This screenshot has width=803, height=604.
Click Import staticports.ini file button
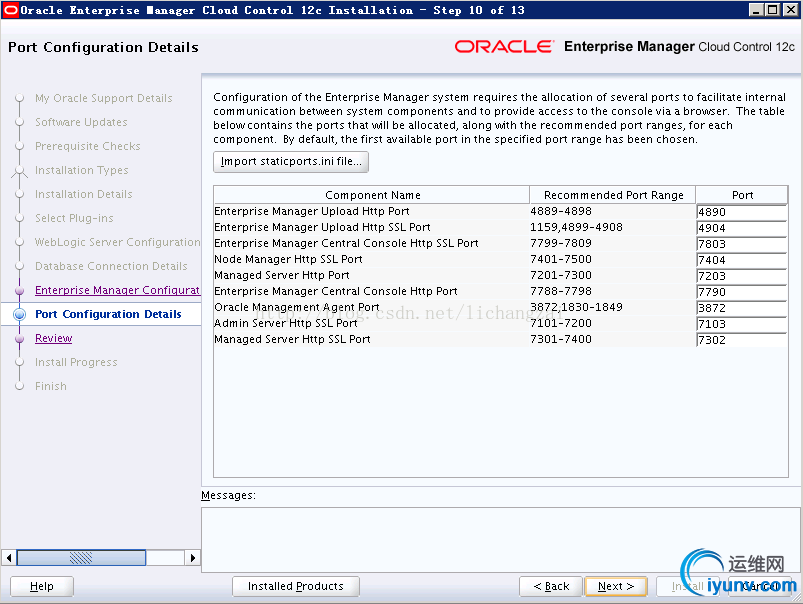click(290, 162)
